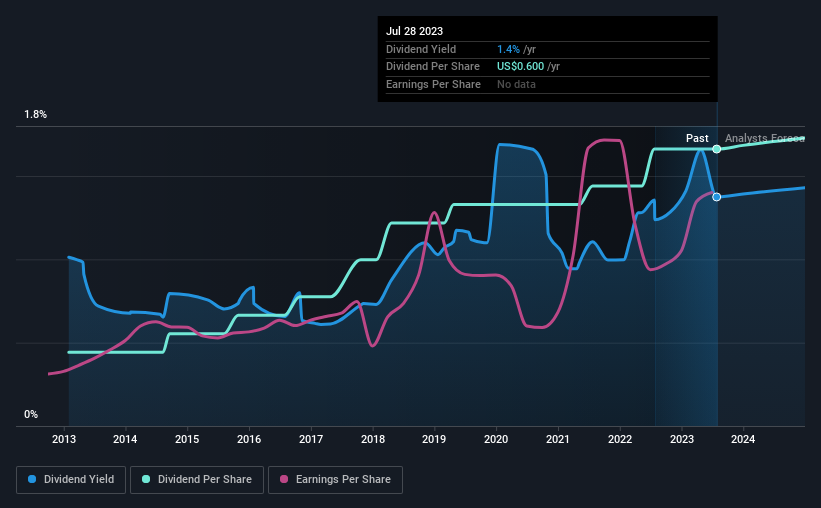Click the 2017 x-axis label

click(x=311, y=439)
